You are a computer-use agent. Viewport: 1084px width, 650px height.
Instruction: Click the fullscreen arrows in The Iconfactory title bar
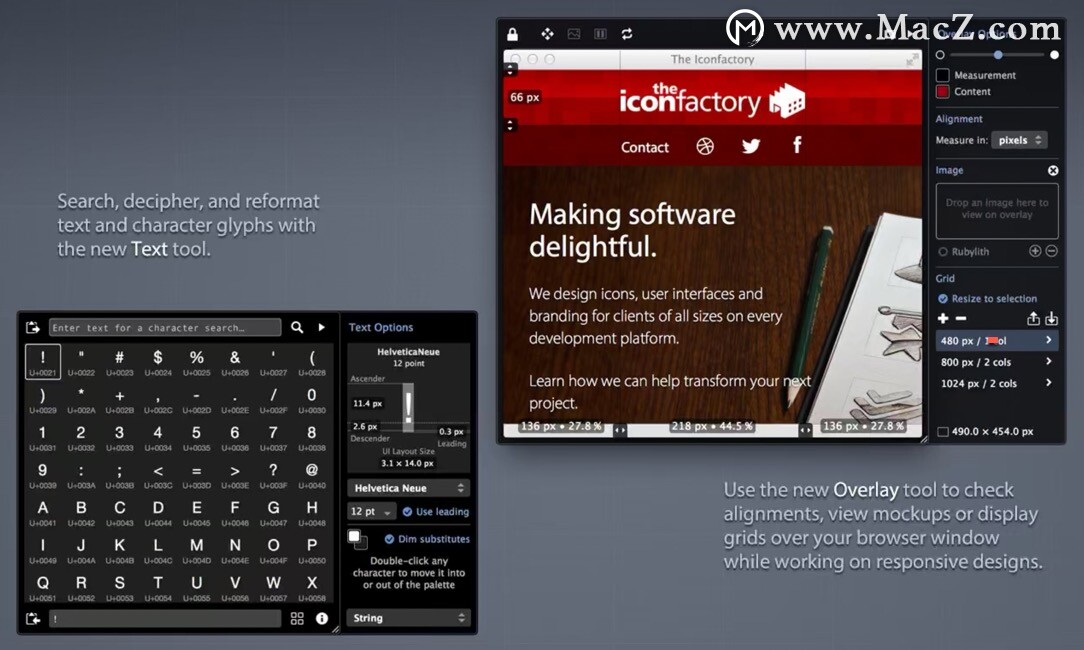tap(913, 60)
